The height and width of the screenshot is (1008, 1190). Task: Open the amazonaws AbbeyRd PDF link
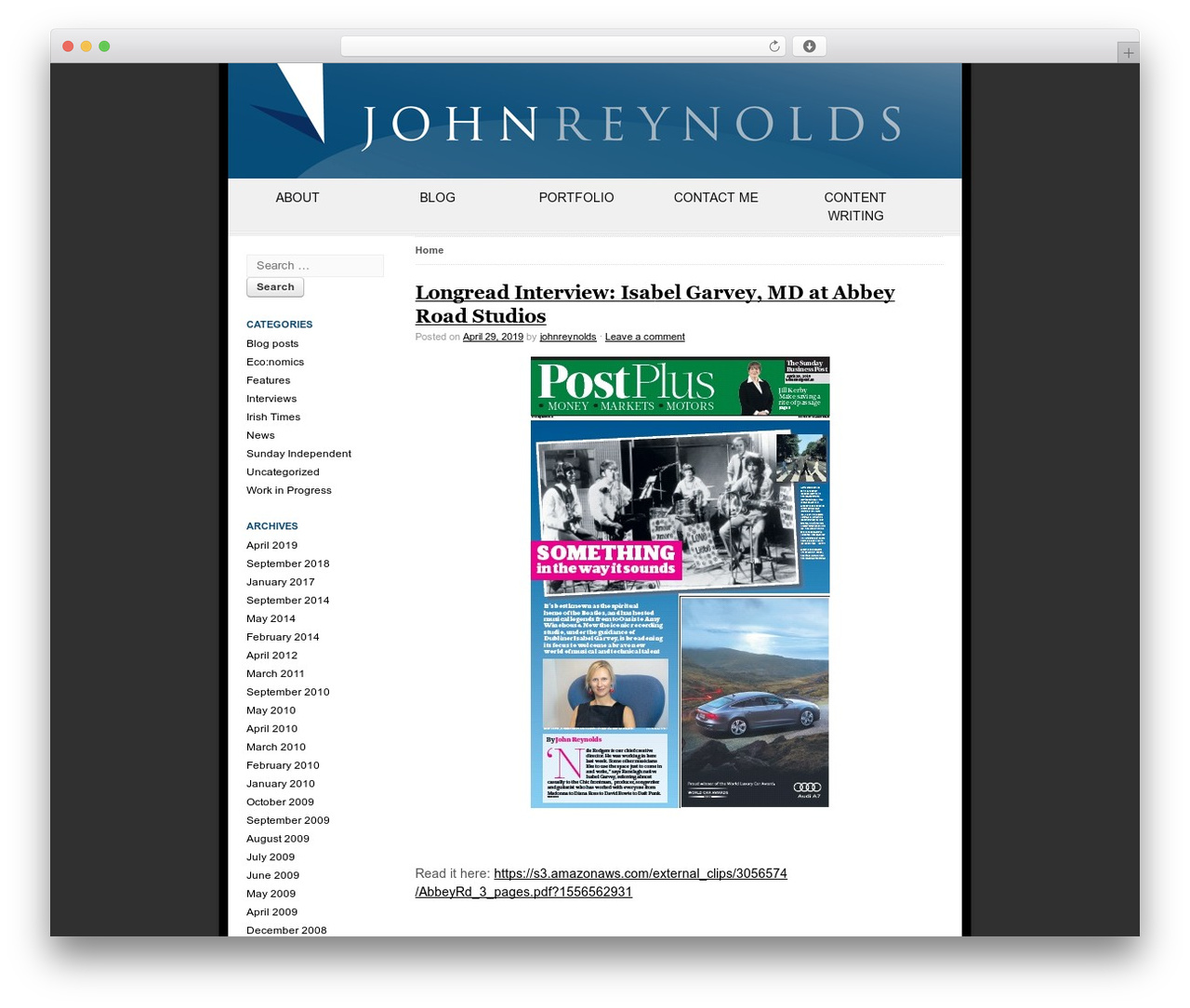pyautogui.click(x=602, y=882)
